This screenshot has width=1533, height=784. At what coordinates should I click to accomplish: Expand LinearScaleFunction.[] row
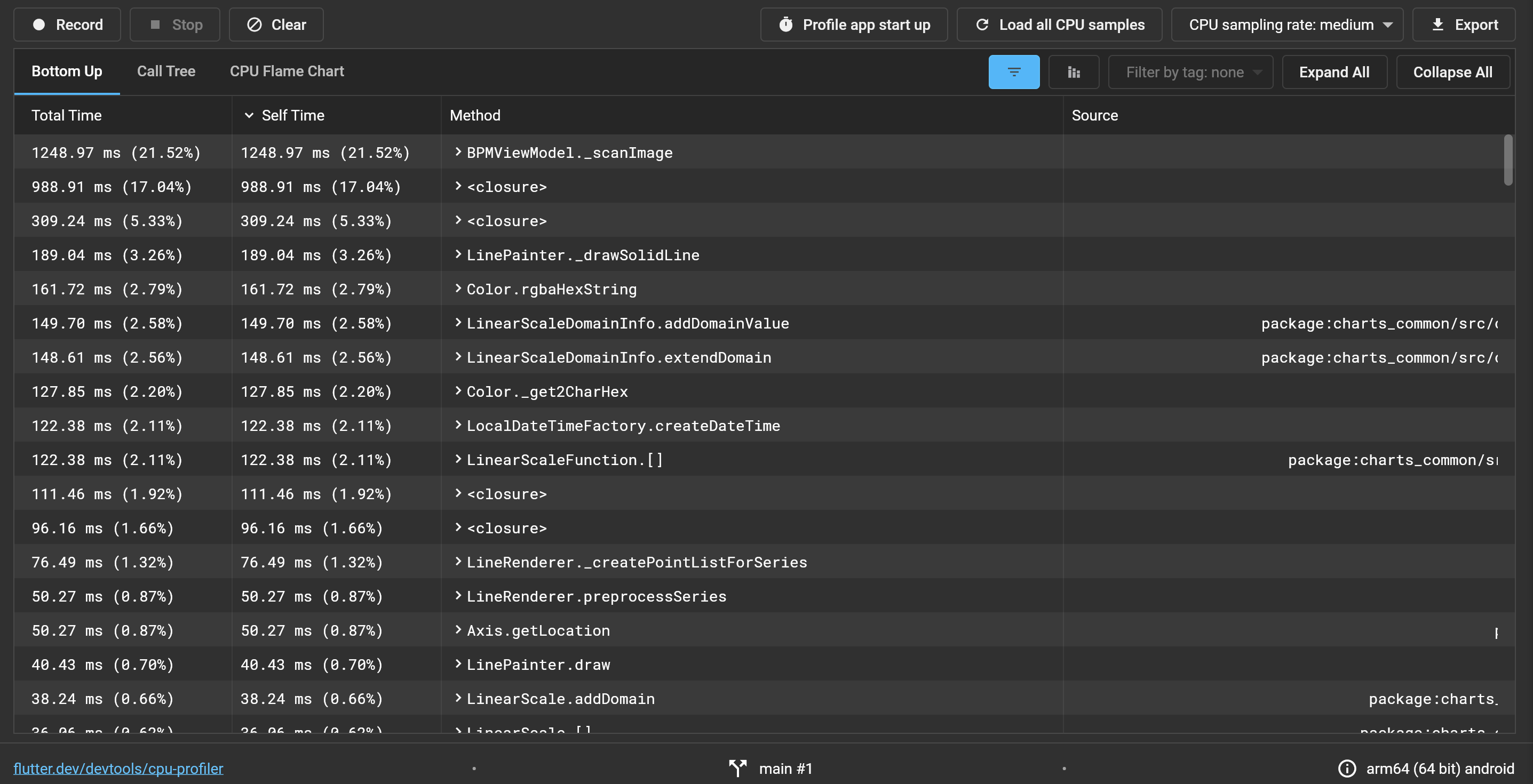(458, 459)
